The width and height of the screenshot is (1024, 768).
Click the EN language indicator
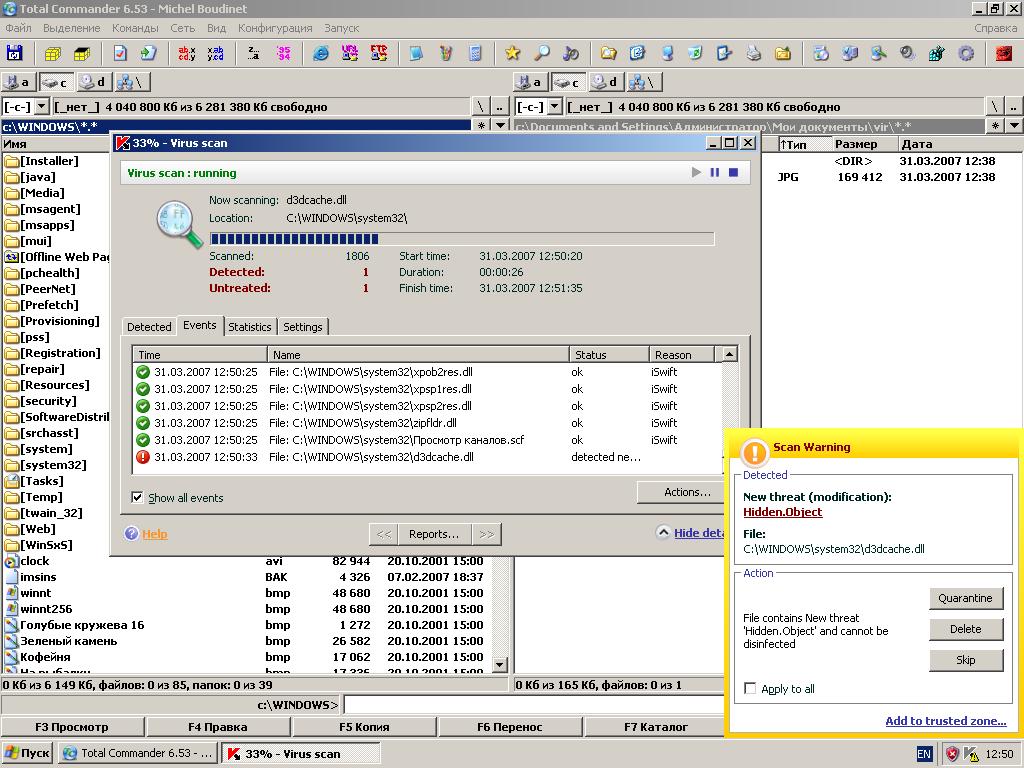(924, 754)
